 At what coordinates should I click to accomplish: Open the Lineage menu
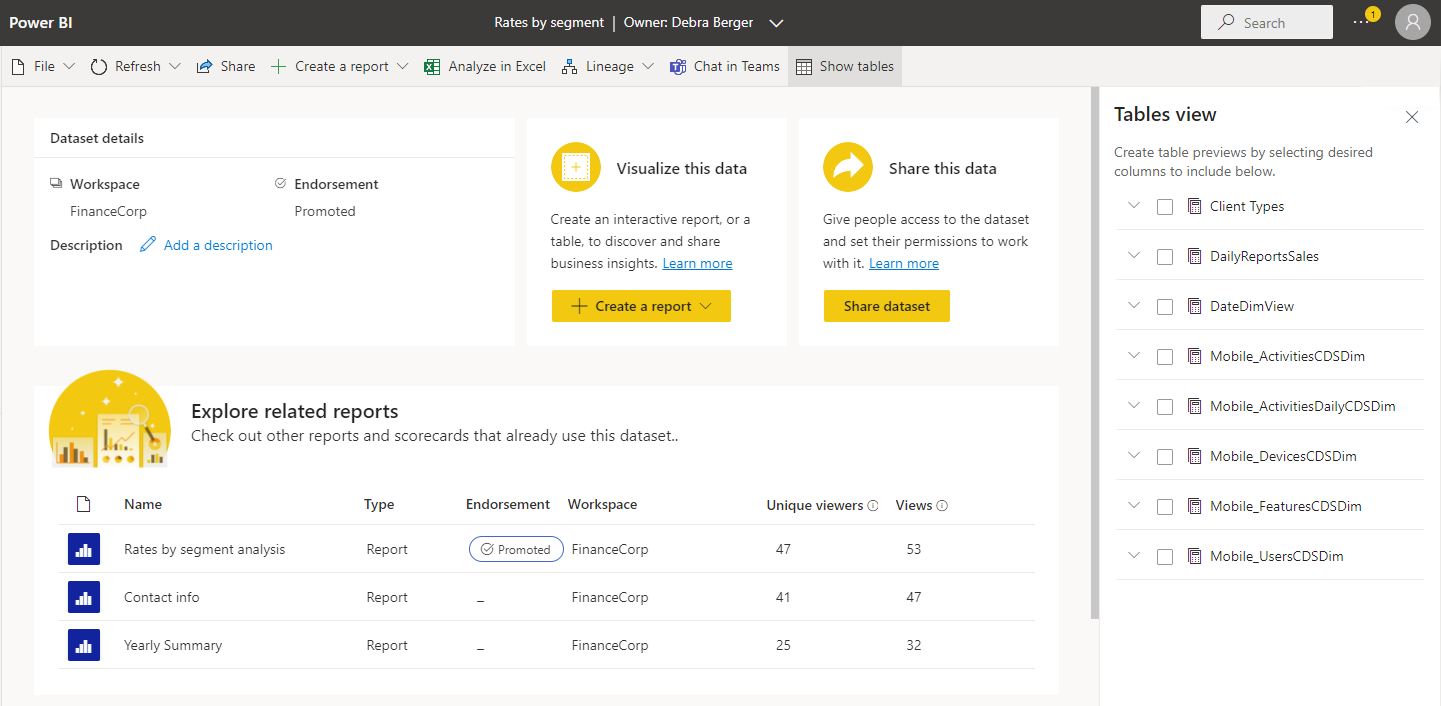point(608,67)
